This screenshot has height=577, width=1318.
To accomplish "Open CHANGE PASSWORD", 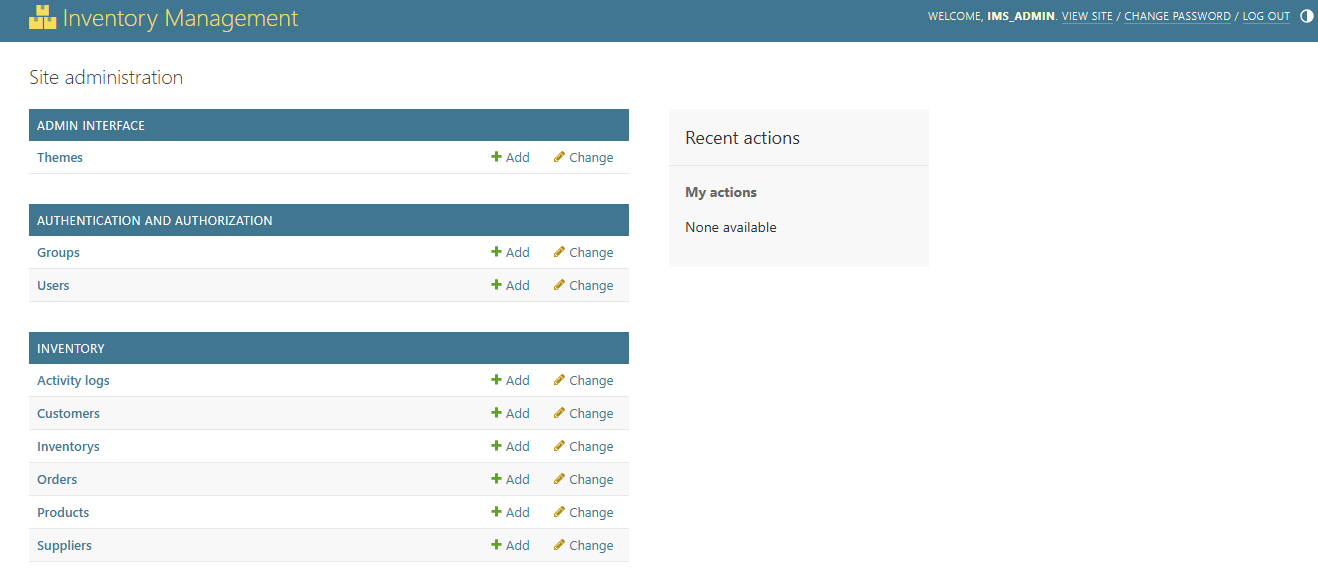I will [1177, 16].
